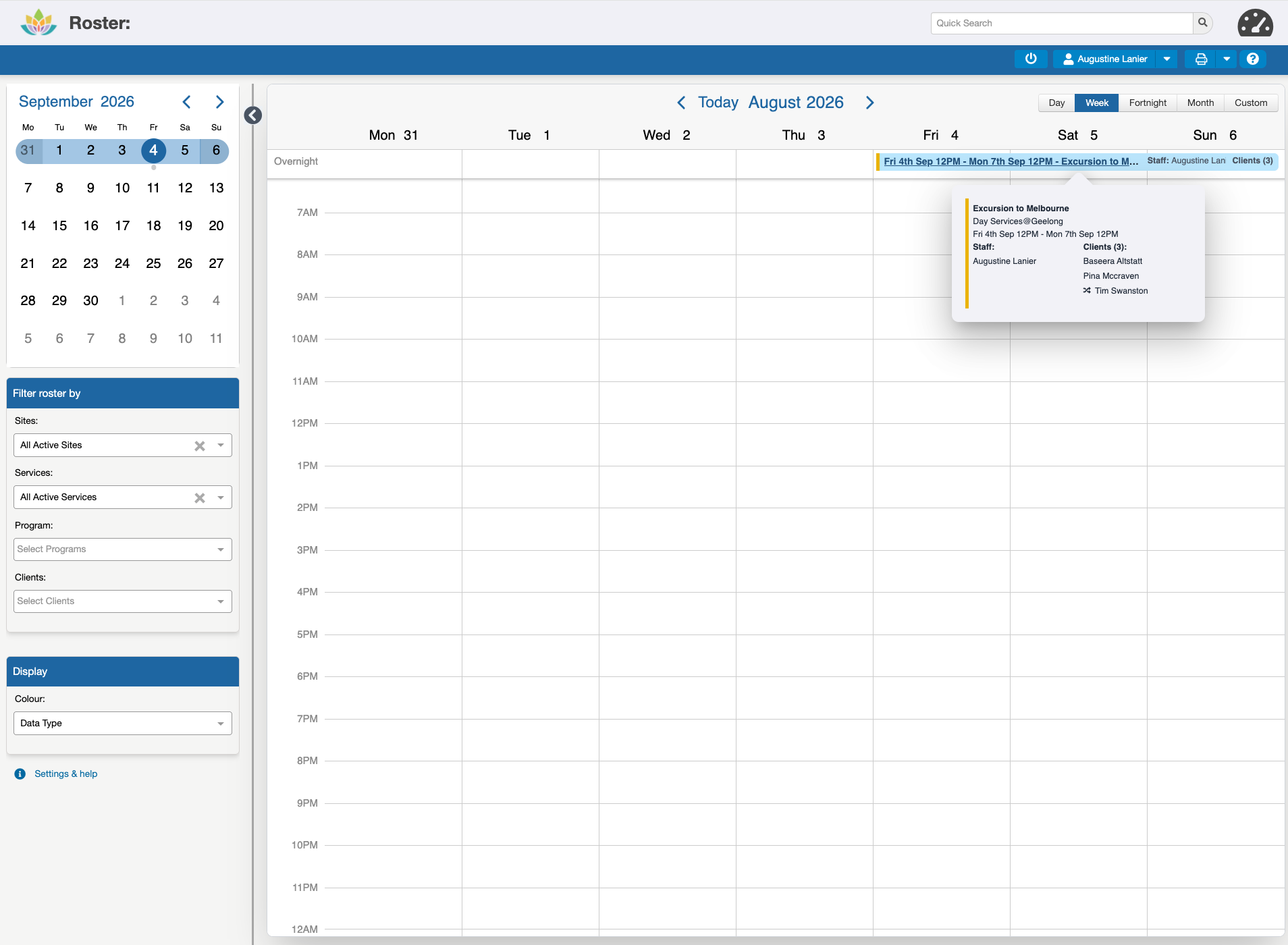Clear the All Active Sites filter

(x=200, y=446)
